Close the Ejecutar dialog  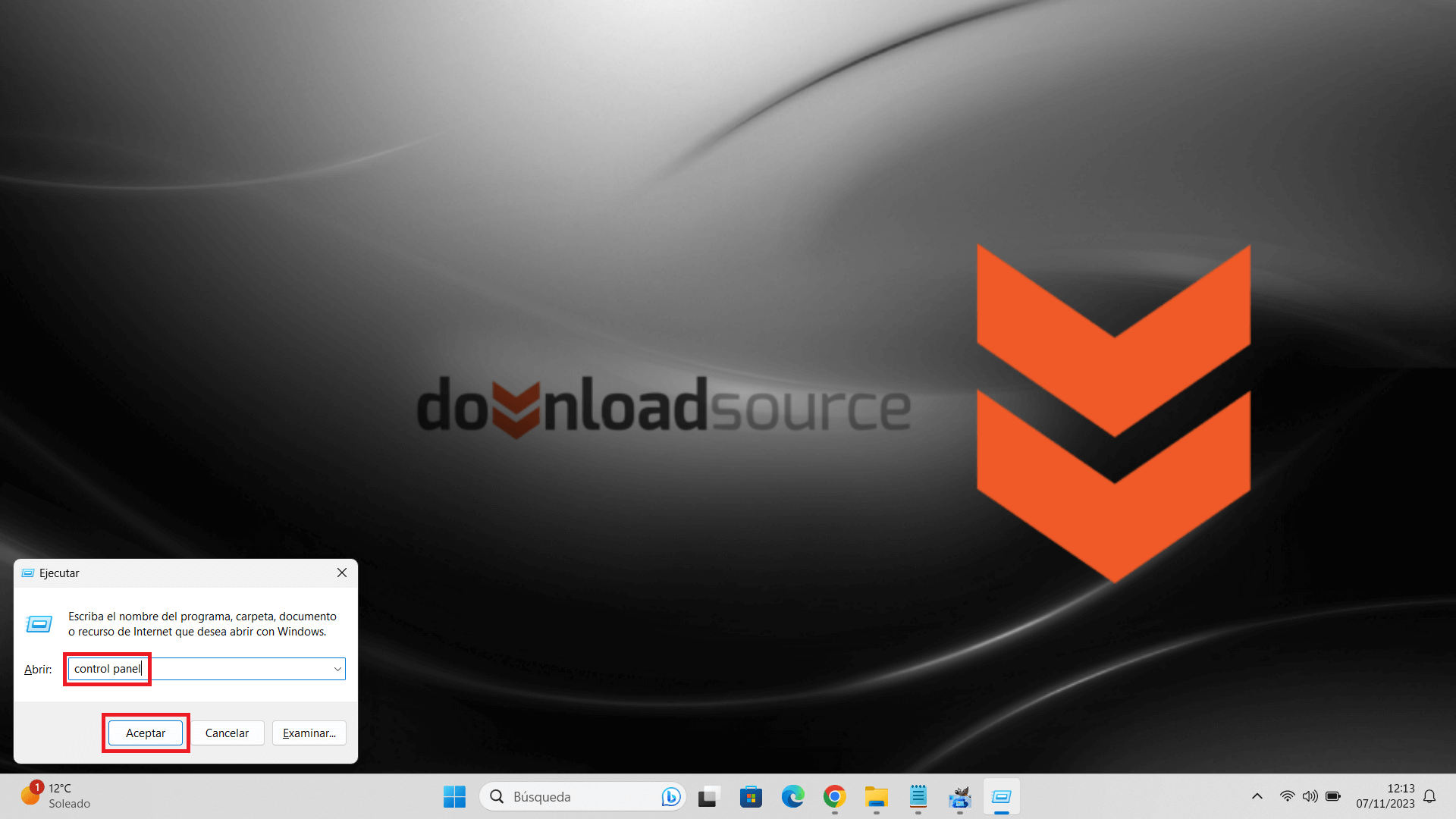tap(342, 573)
